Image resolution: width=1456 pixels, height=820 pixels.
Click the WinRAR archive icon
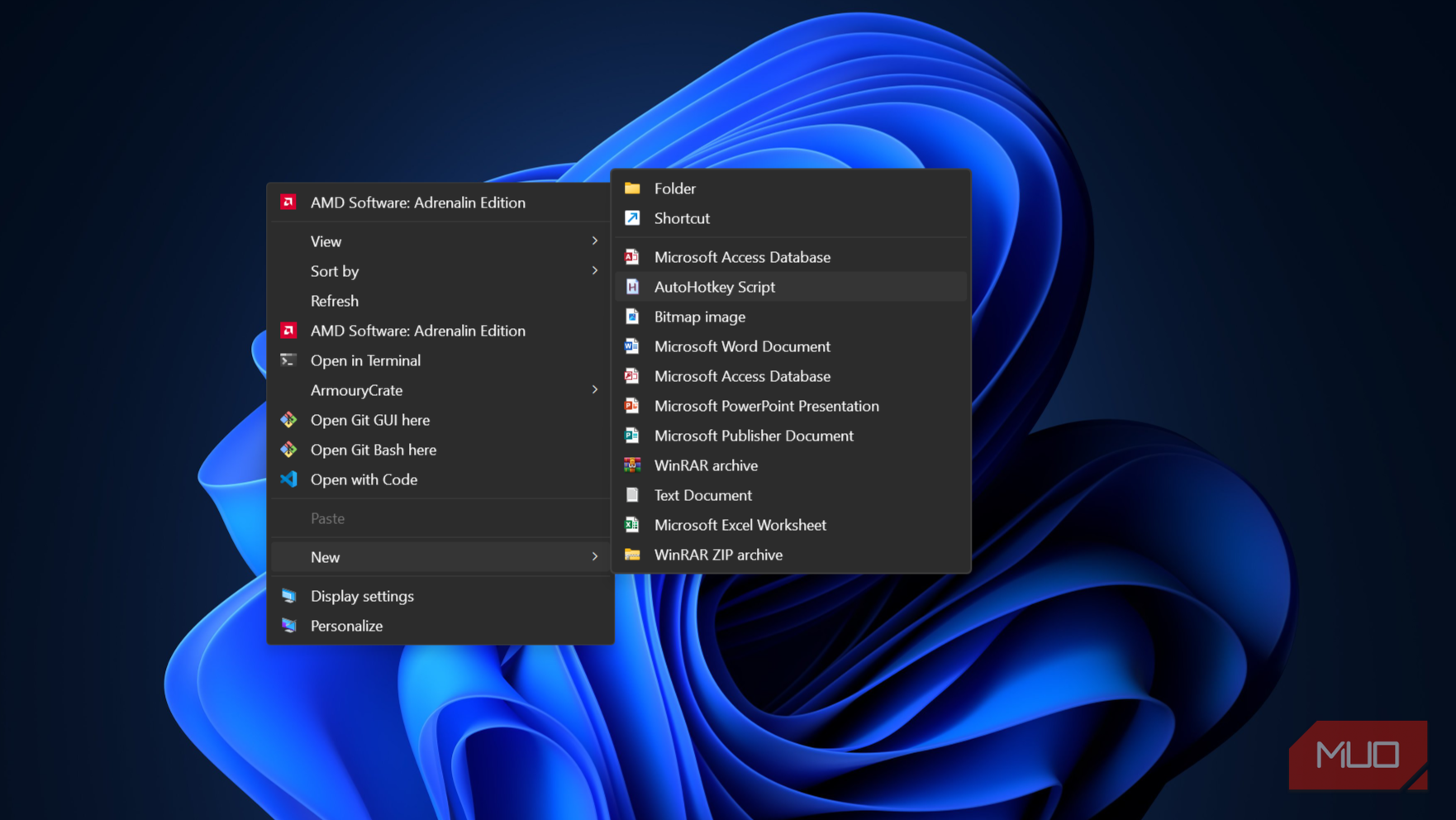click(x=632, y=465)
